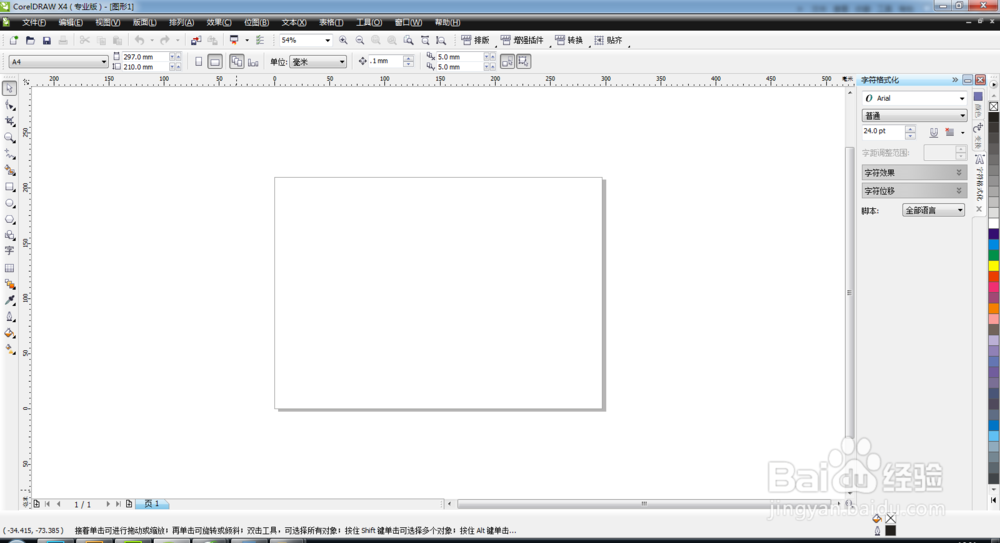1000x543 pixels.
Task: Select the Crop tool in toolbox
Action: (10, 121)
